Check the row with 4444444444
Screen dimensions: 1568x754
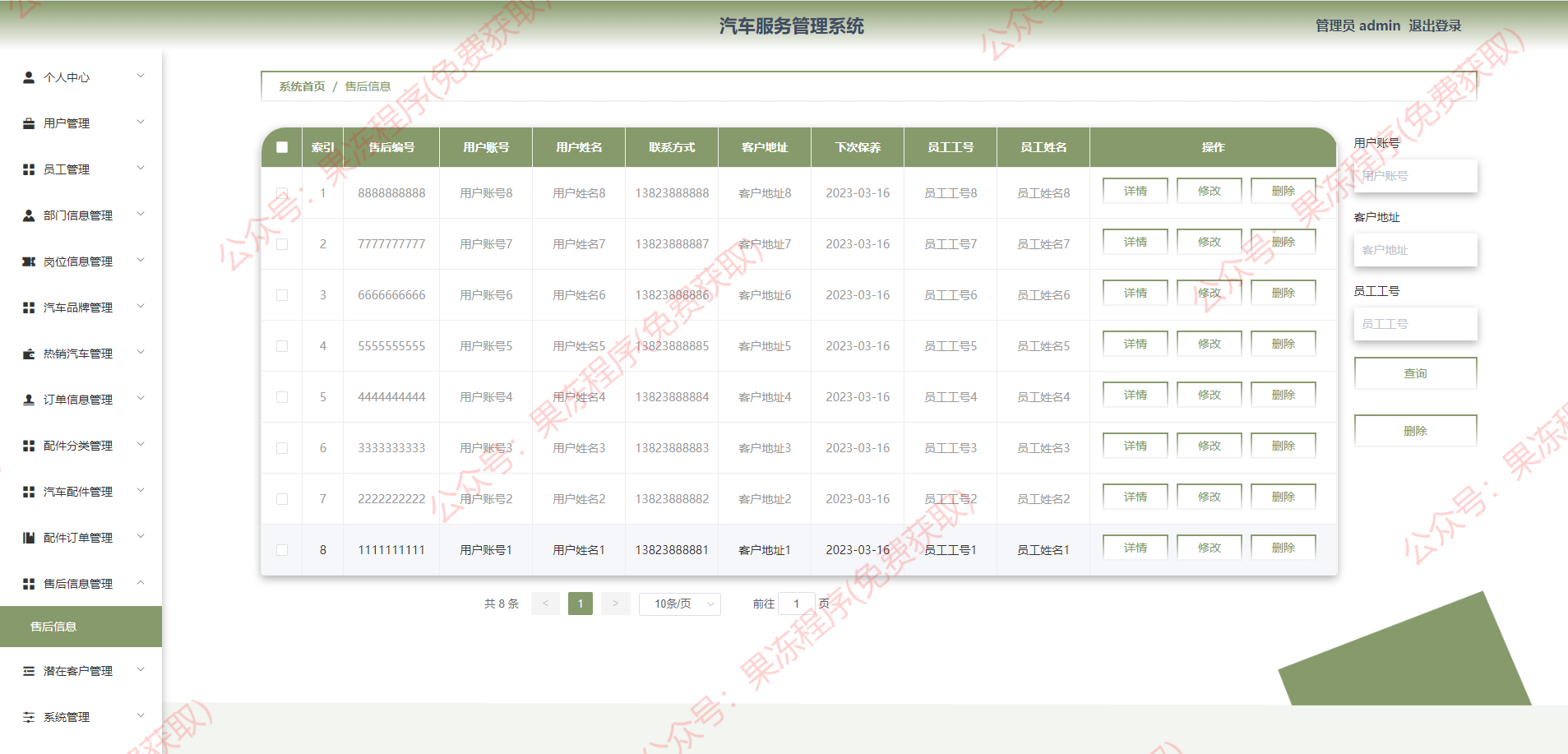(282, 397)
